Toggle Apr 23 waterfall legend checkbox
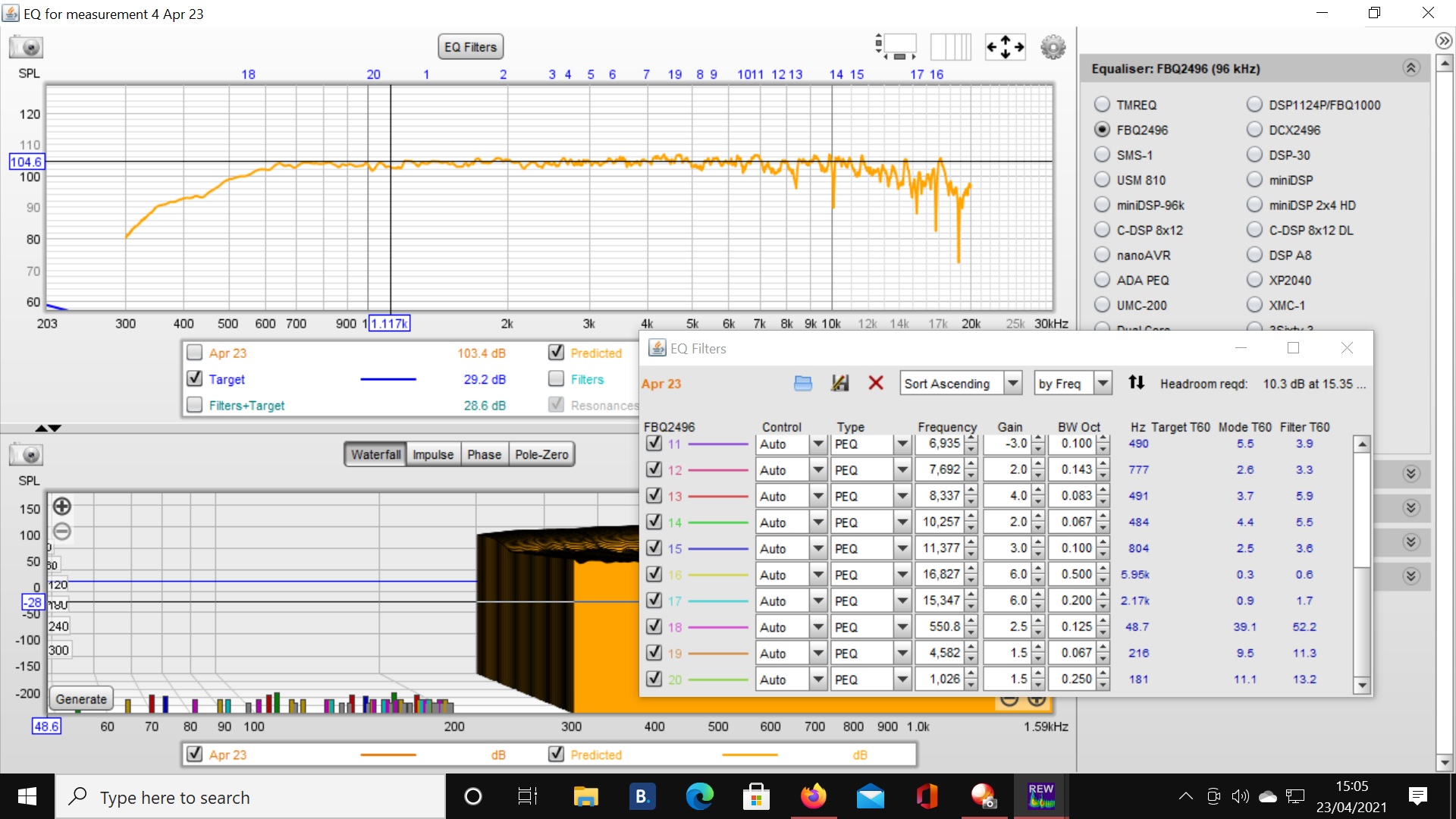 (x=195, y=755)
